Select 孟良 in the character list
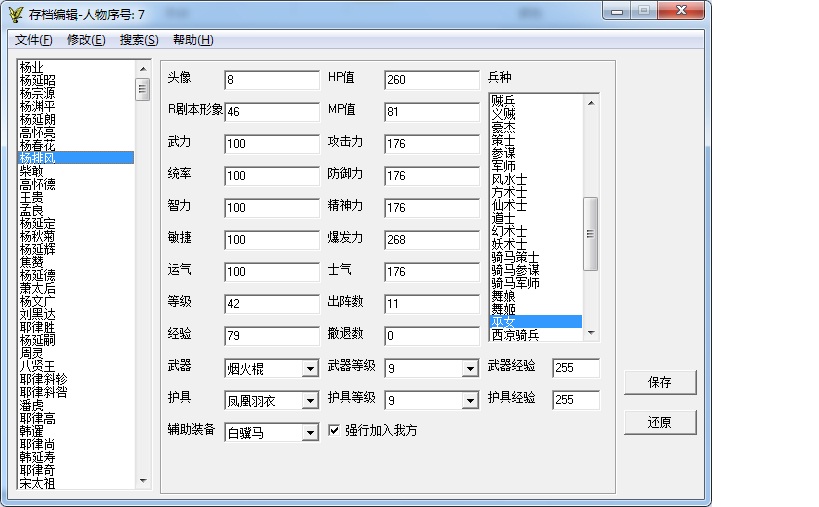This screenshot has width=819, height=507. [76, 210]
